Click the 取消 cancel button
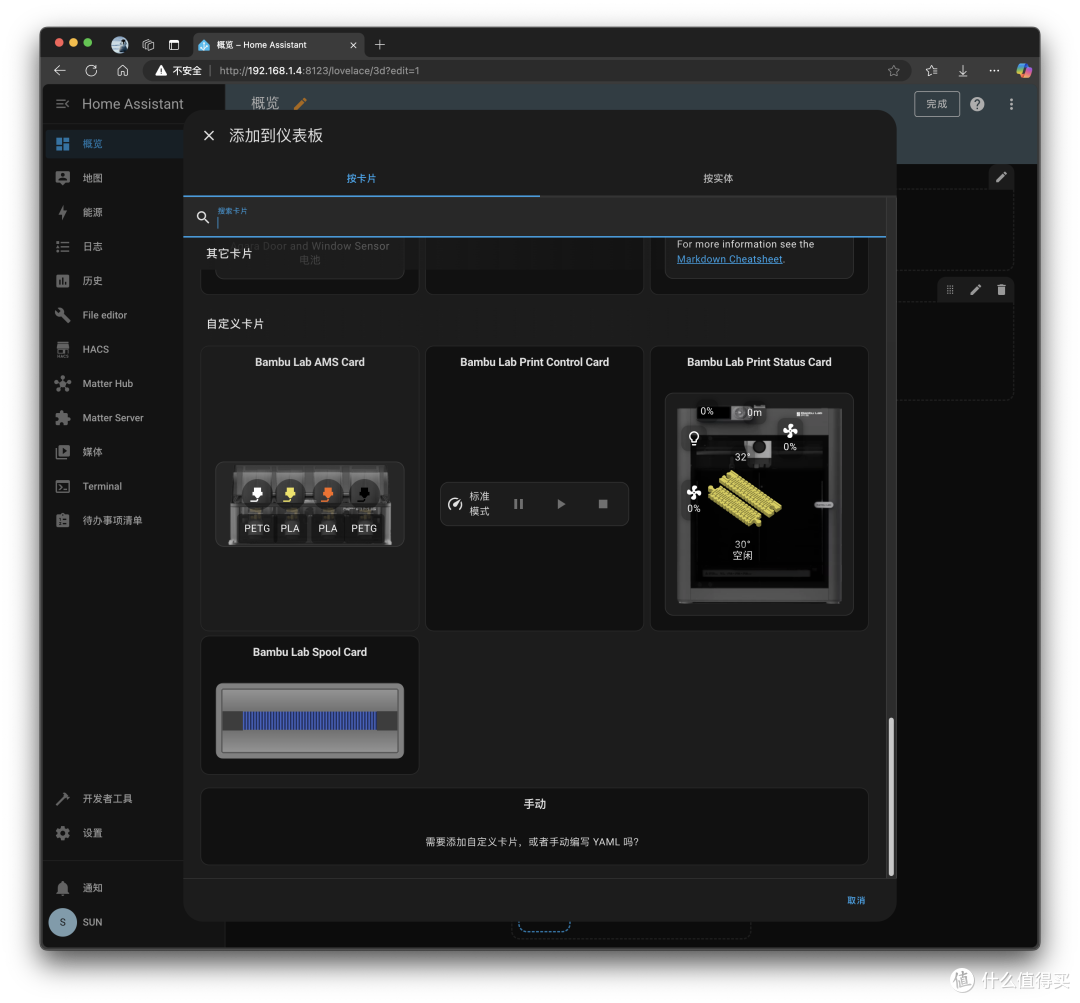Screen dimensions: 1080x1003 (x=856, y=900)
